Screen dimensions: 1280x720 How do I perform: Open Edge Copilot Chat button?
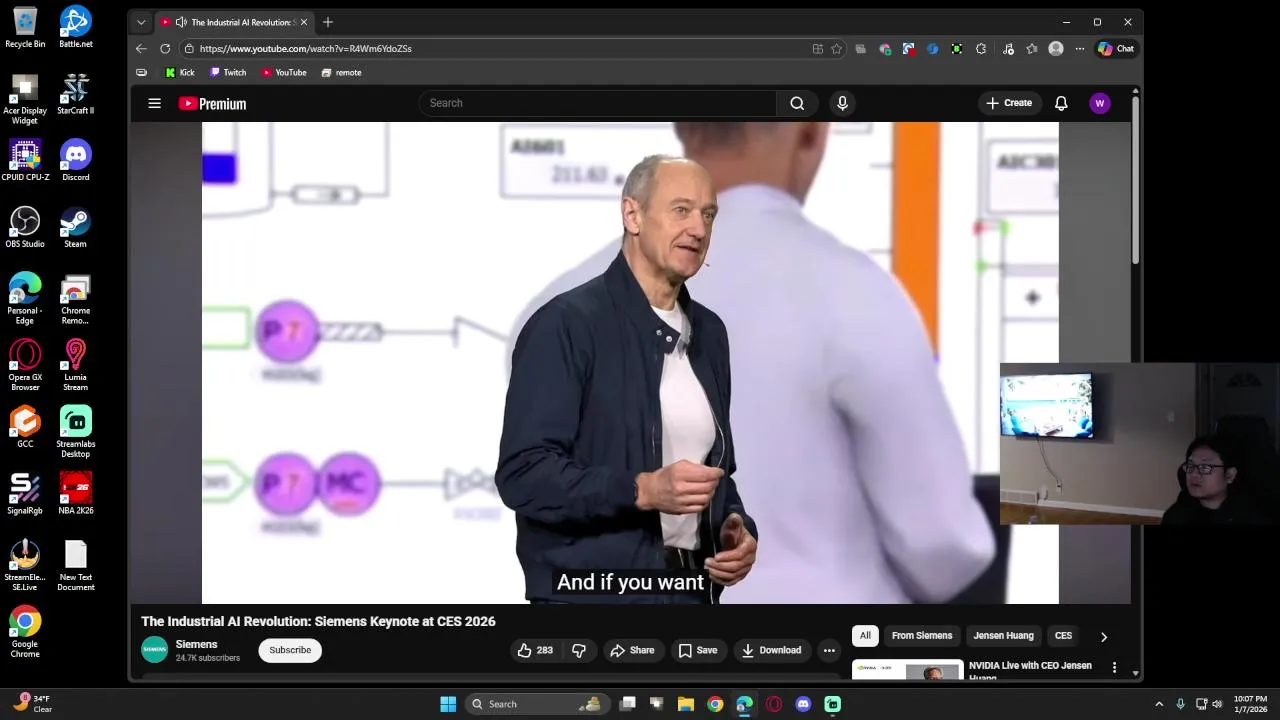(1116, 48)
